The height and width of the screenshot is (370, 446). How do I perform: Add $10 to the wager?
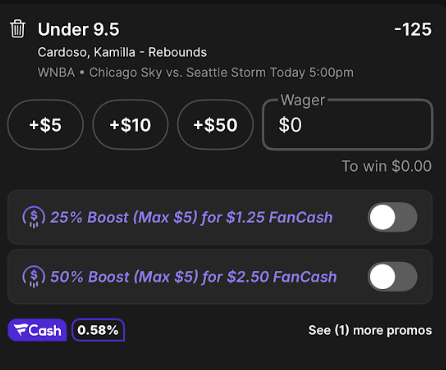pyautogui.click(x=130, y=125)
